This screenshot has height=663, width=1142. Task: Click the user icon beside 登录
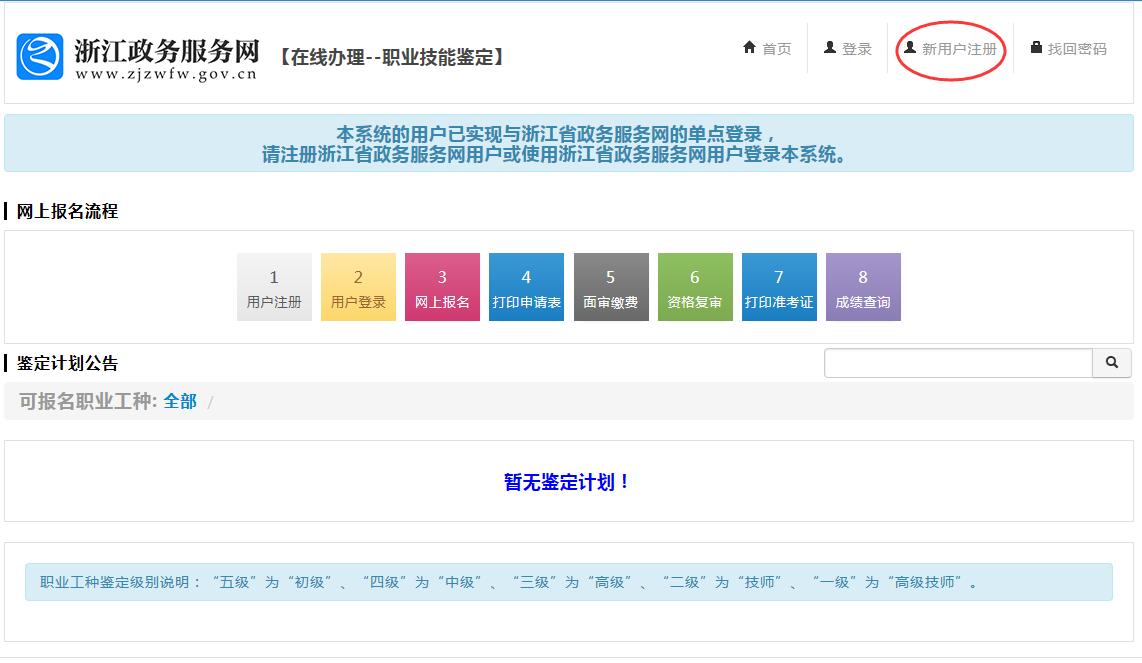coord(829,48)
